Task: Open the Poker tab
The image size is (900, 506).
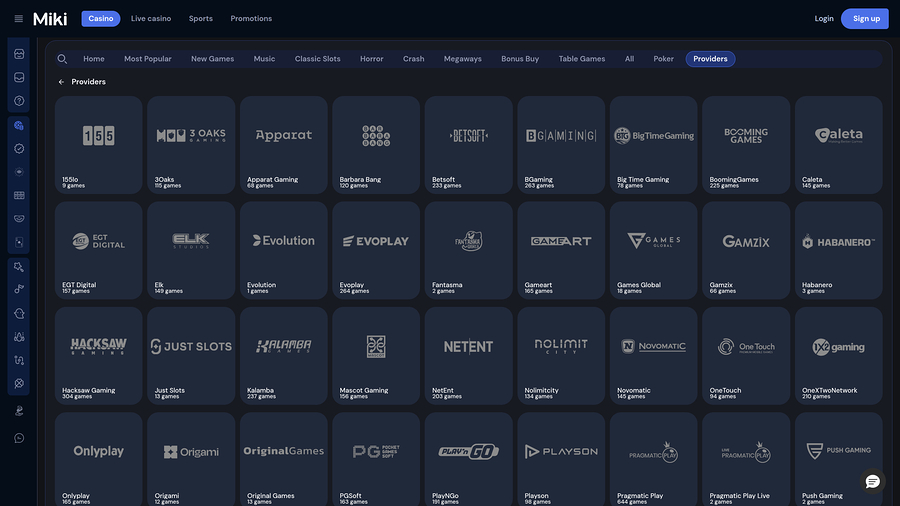Action: pyautogui.click(x=664, y=59)
